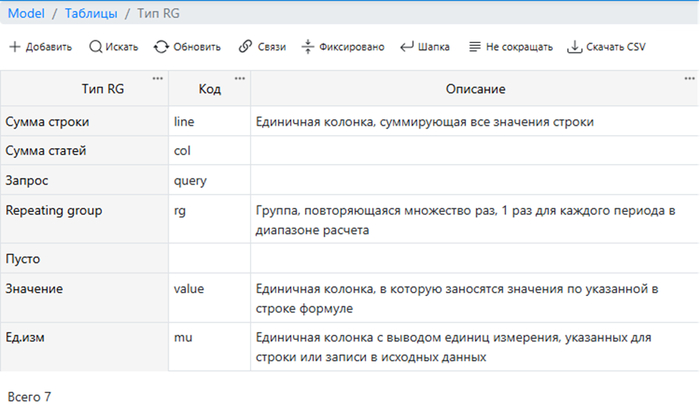Expand the Описание column options menu
Screen dimensions: 700x419
689,78
